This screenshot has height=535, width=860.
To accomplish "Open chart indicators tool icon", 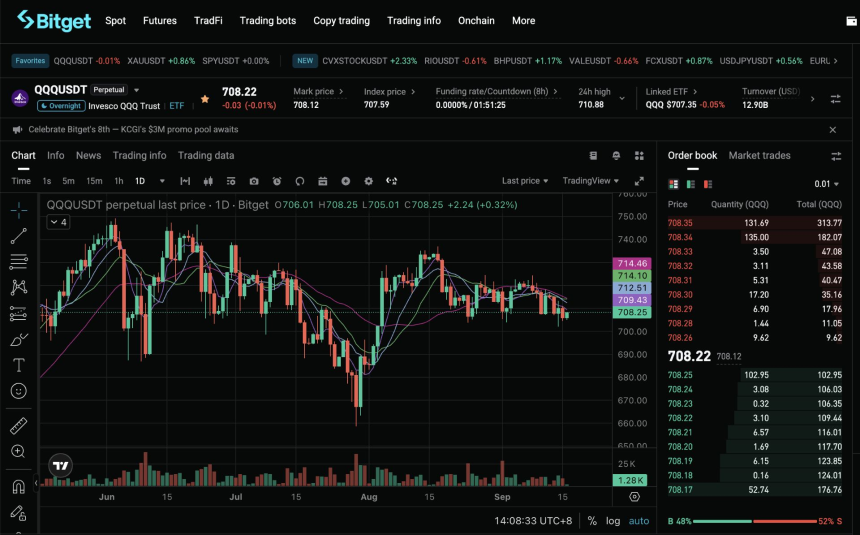I will pos(185,181).
